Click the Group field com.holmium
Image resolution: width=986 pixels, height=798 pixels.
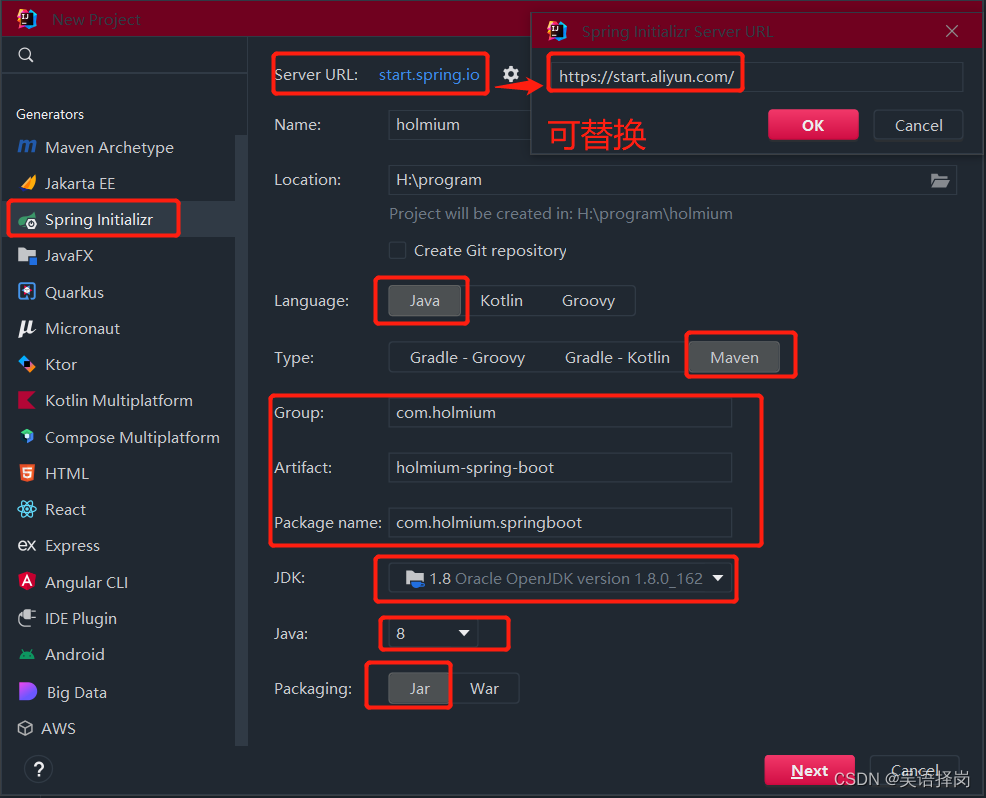point(560,413)
